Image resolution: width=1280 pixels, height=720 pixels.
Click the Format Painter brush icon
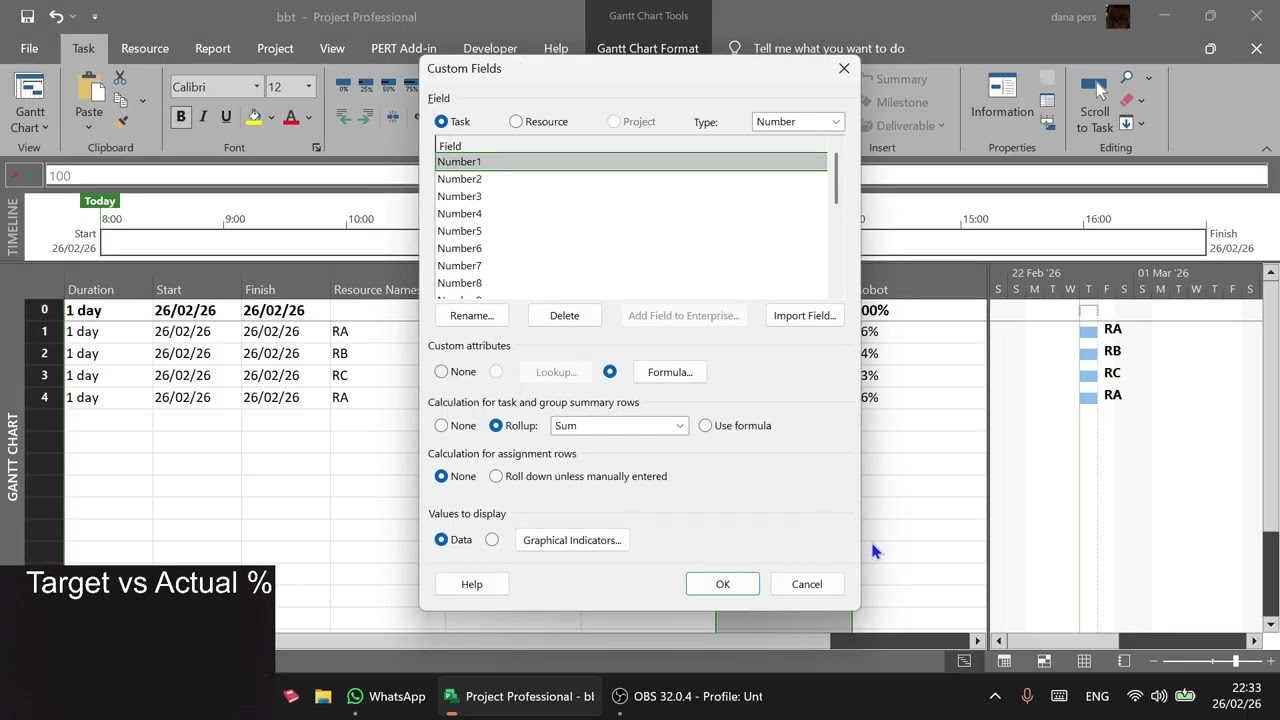pyautogui.click(x=121, y=122)
